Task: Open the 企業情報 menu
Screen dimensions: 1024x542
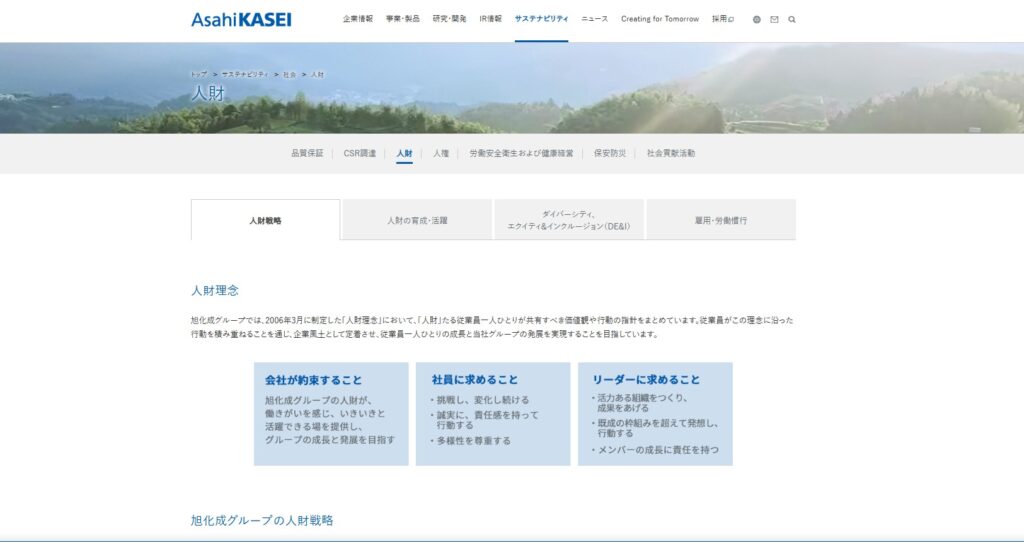Action: pyautogui.click(x=358, y=19)
